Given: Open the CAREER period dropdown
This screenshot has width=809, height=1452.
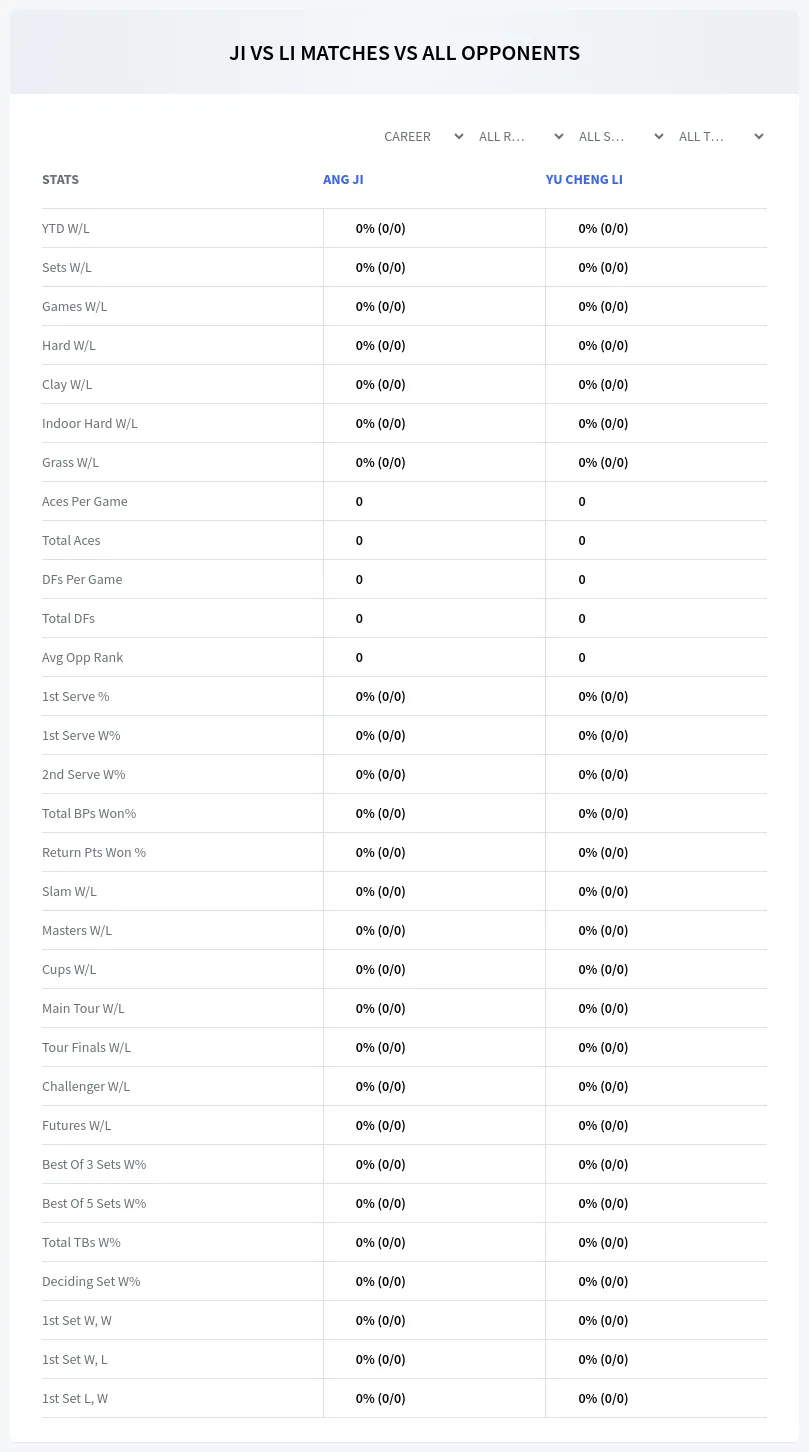Looking at the screenshot, I should [x=423, y=136].
